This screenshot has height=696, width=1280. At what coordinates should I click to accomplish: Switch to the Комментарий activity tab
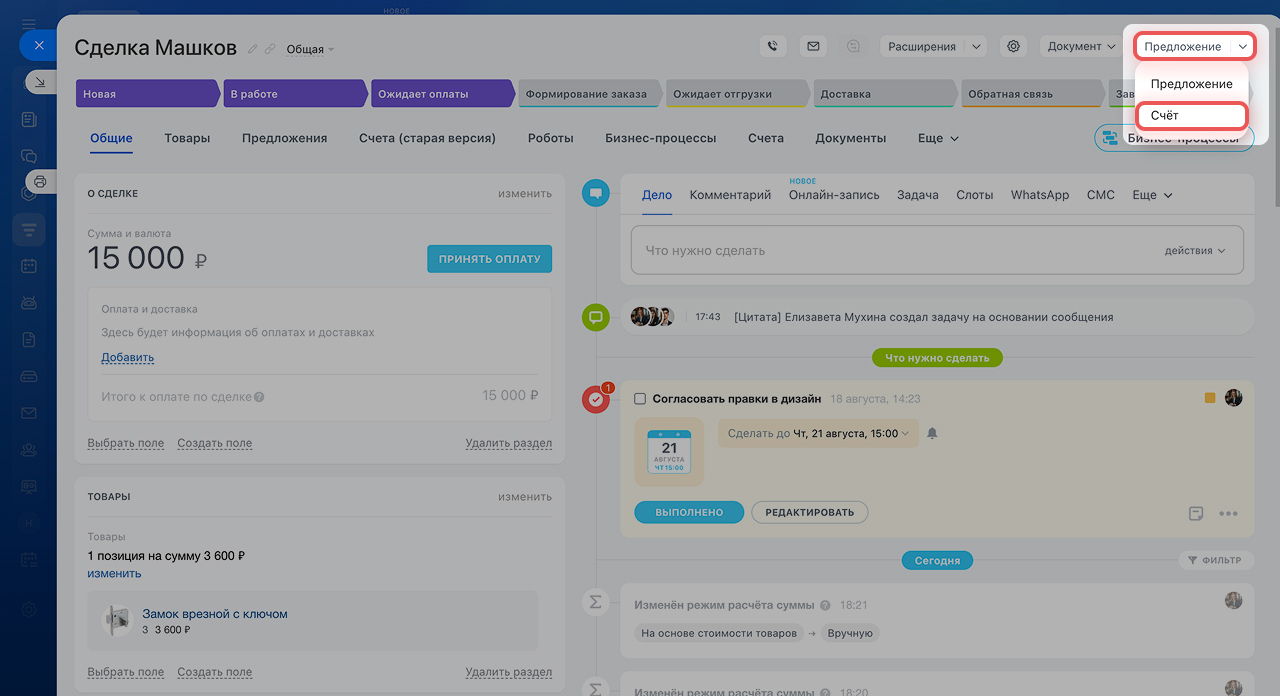pyautogui.click(x=730, y=195)
